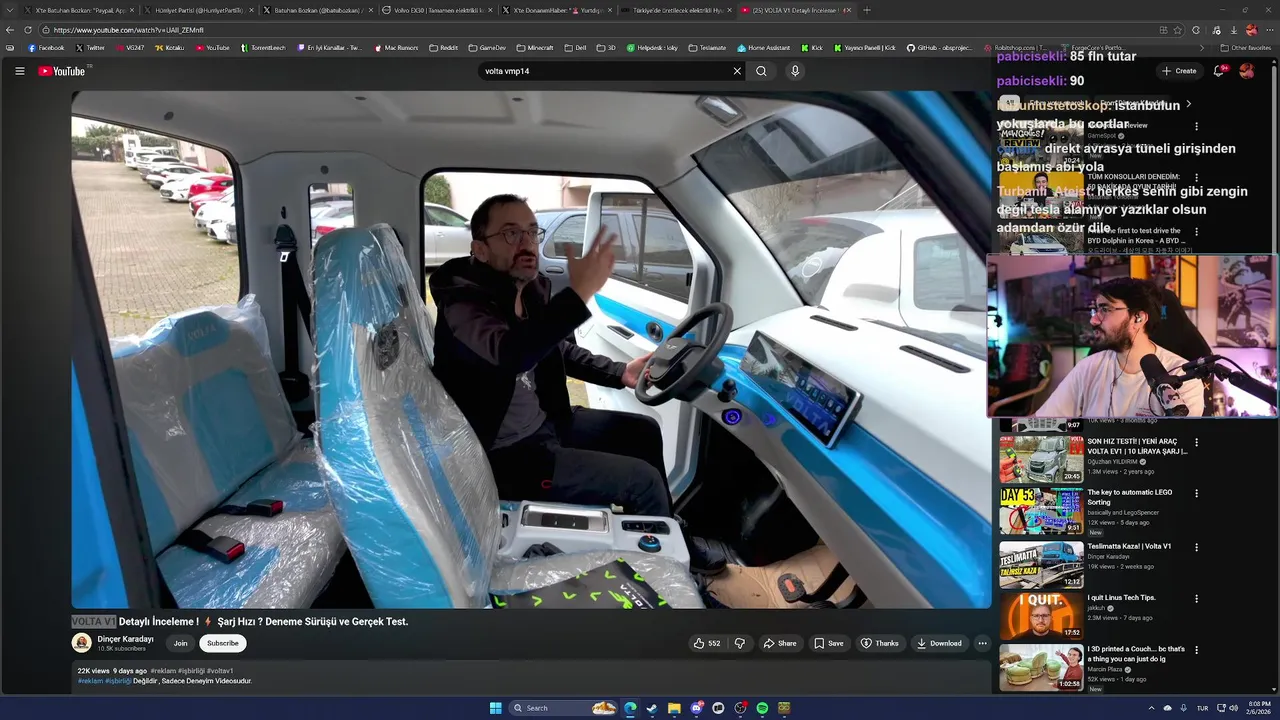This screenshot has width=1280, height=720.
Task: Open options for 'The key to automatic LEGO' video
Action: point(1196,493)
